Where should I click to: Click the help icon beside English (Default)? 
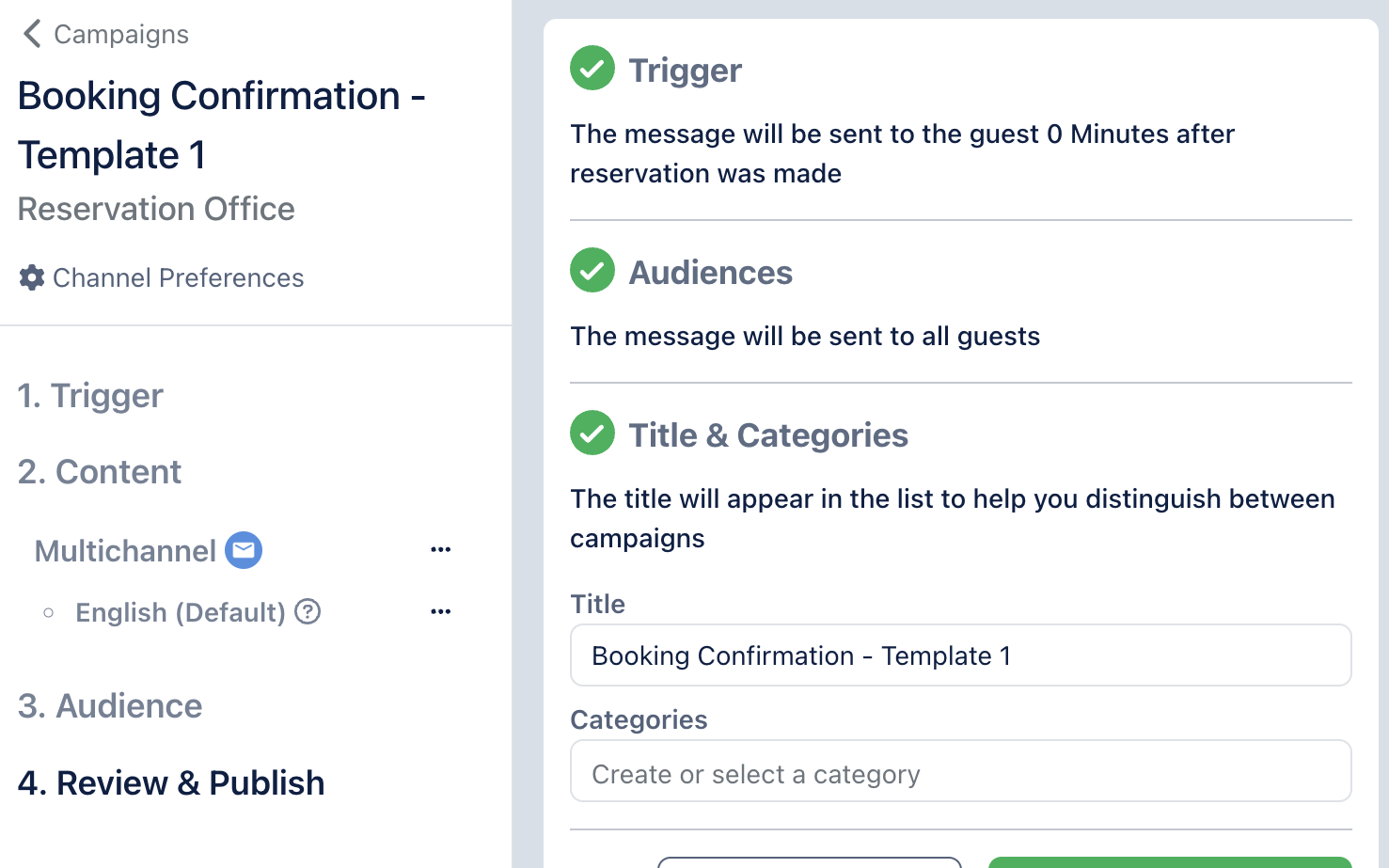click(308, 612)
